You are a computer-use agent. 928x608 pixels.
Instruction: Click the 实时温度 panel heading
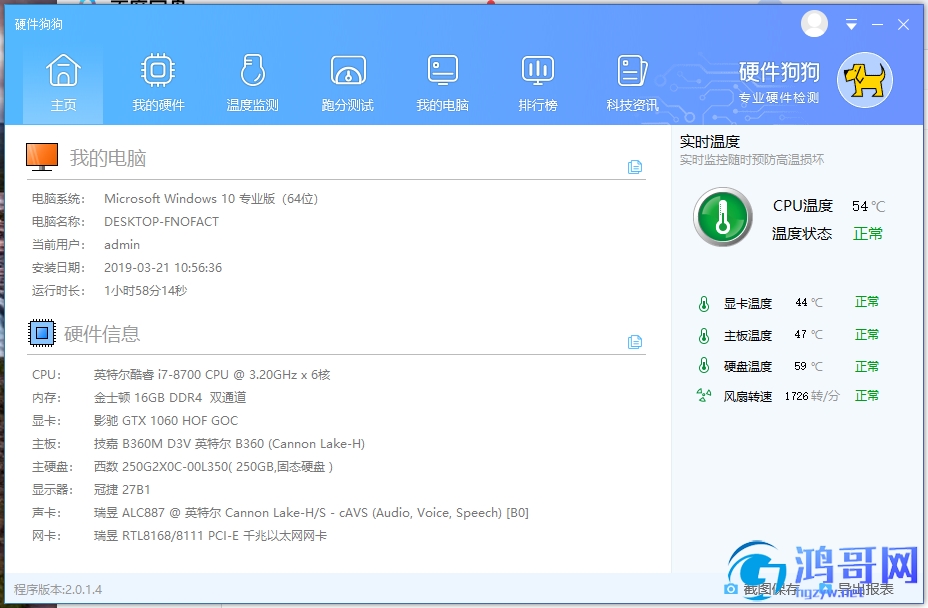710,142
